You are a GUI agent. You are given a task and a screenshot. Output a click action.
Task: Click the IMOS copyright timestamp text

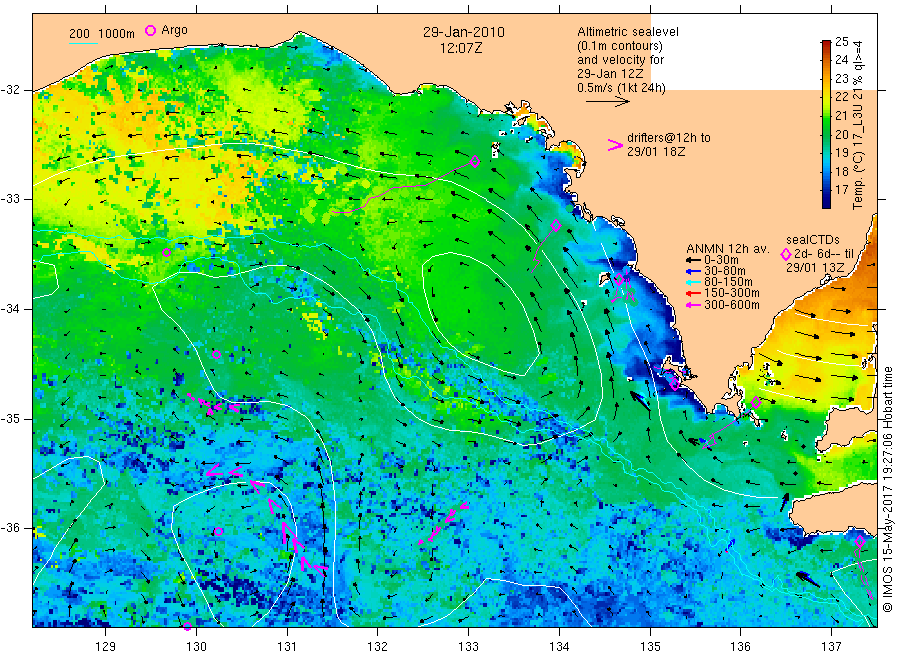887,489
